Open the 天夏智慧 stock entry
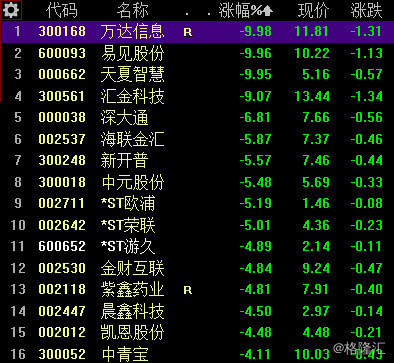Viewport: 394px width, 363px height. click(x=198, y=74)
